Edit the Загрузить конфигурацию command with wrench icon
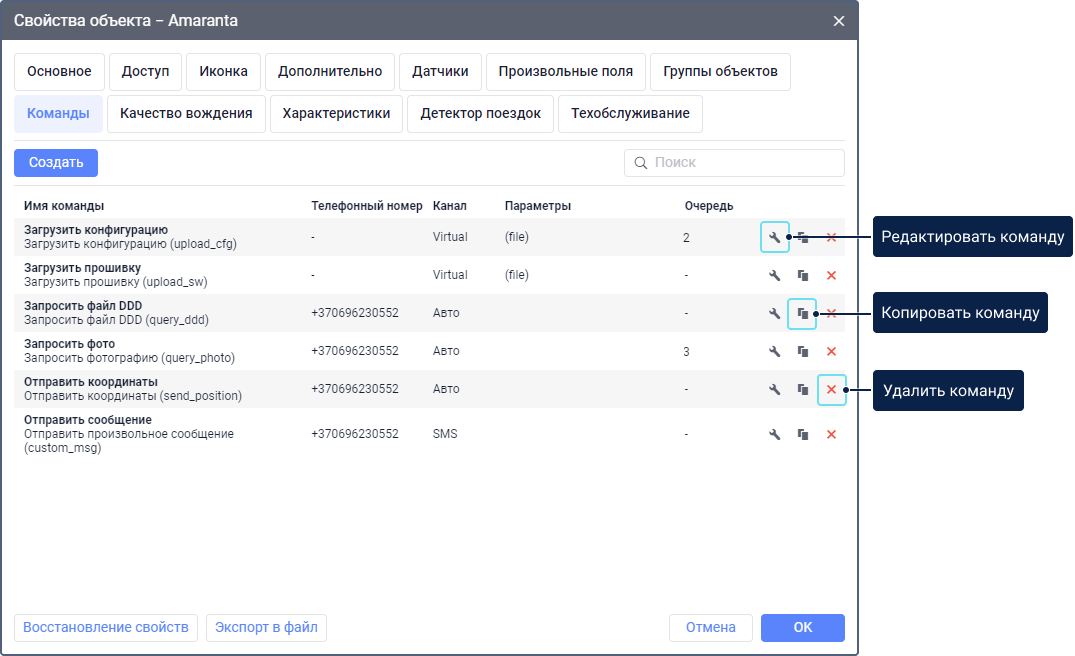The height and width of the screenshot is (656, 1075). click(x=774, y=237)
